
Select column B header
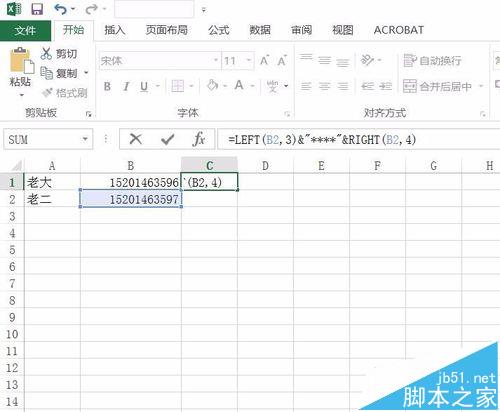(131, 165)
